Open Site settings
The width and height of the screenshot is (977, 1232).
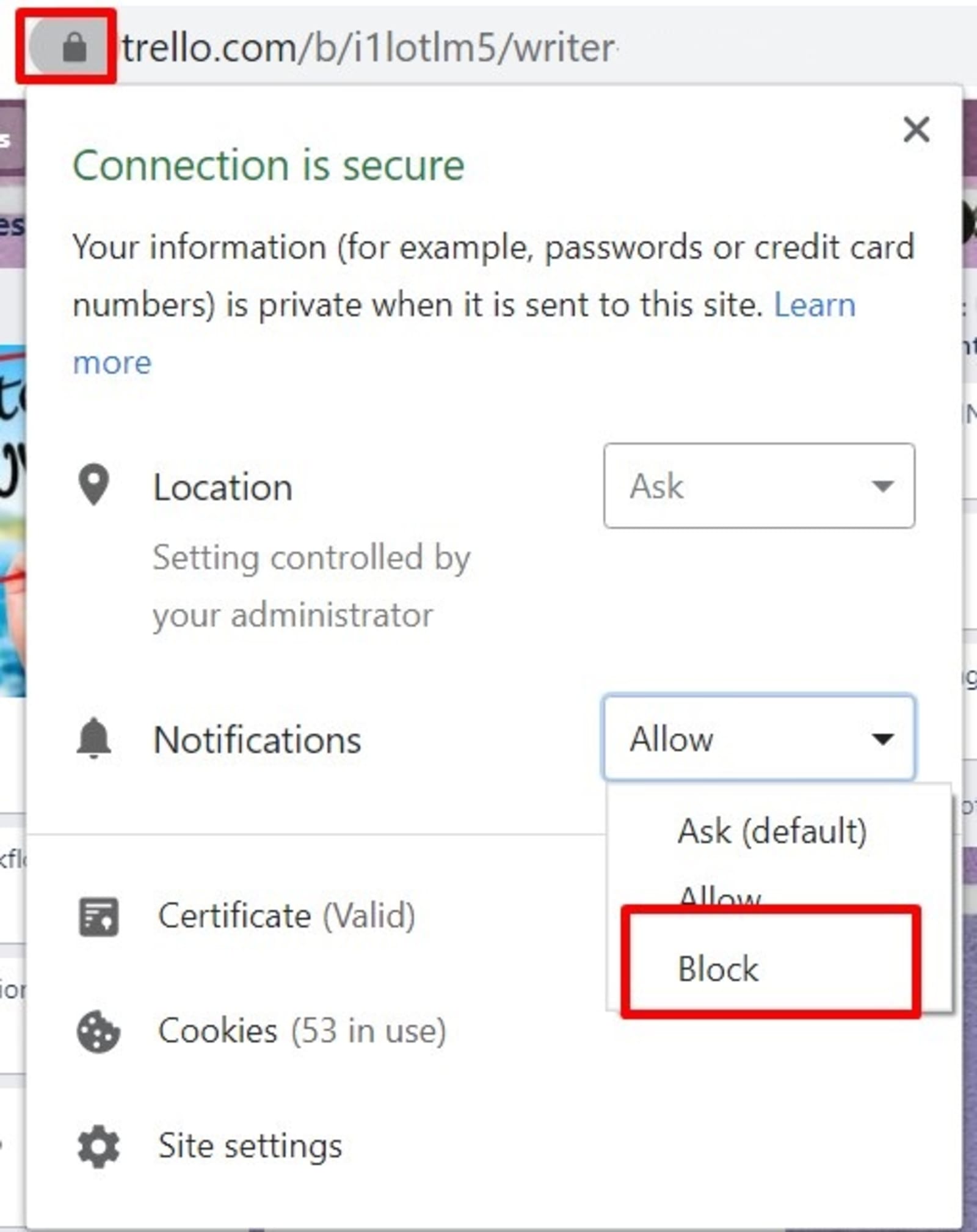(250, 1146)
